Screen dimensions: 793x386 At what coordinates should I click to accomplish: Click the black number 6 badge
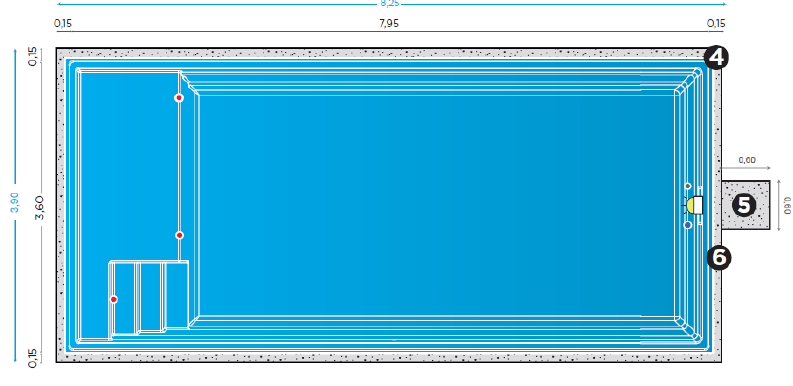coord(719,258)
